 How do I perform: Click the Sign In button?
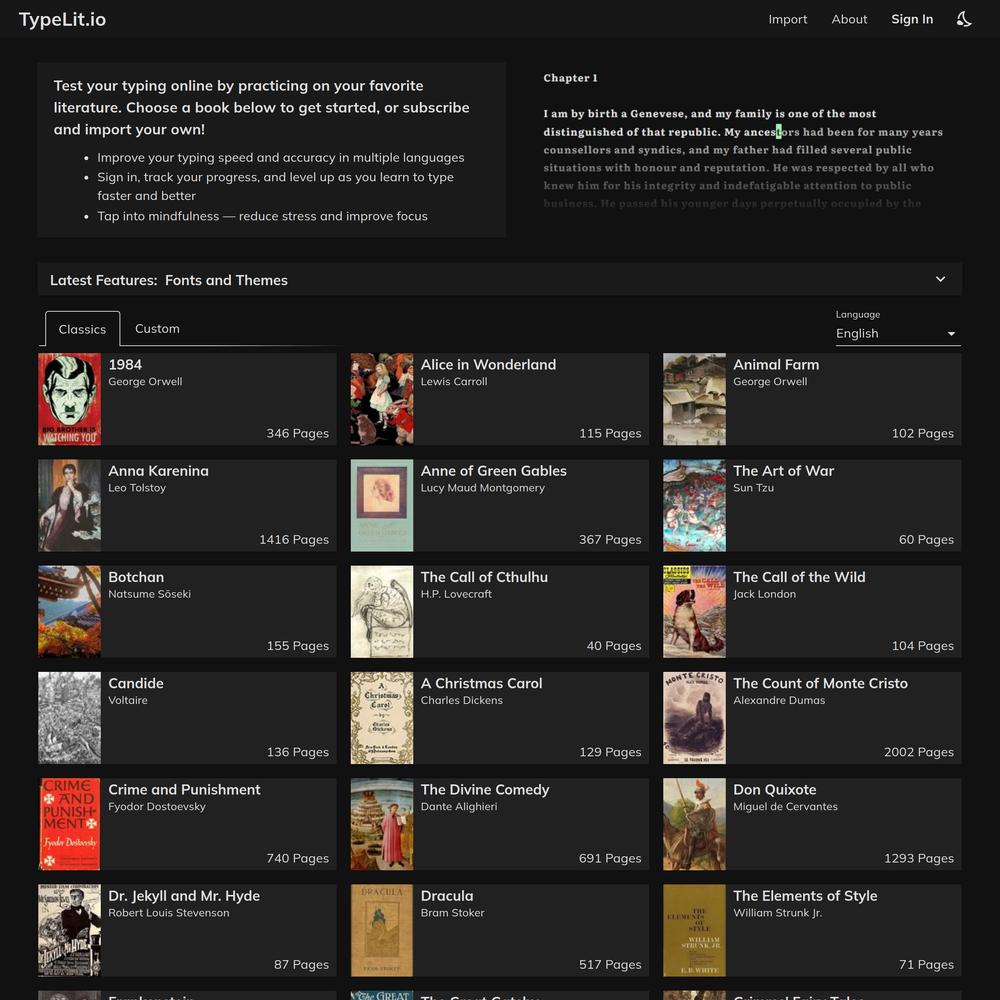(912, 19)
